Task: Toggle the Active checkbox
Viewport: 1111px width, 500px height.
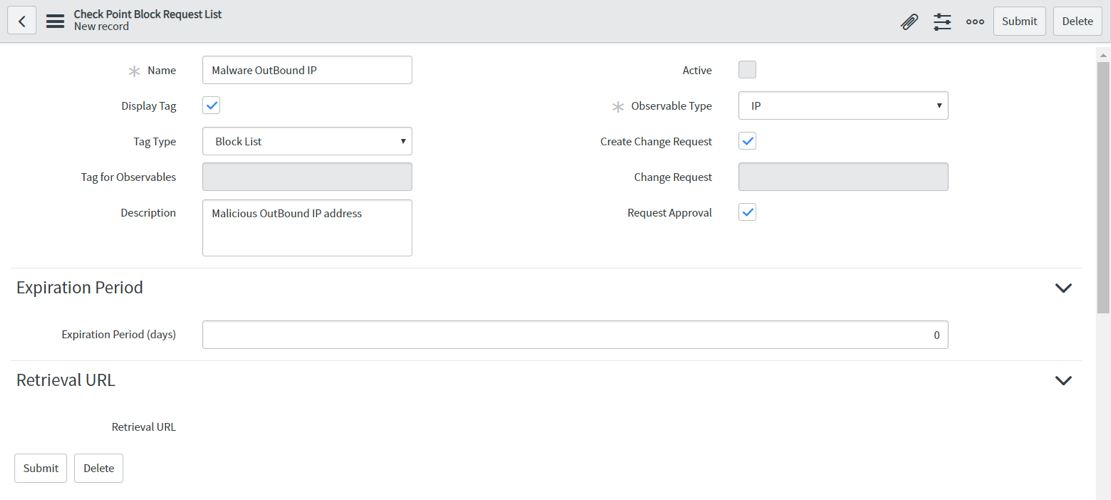Action: 748,70
